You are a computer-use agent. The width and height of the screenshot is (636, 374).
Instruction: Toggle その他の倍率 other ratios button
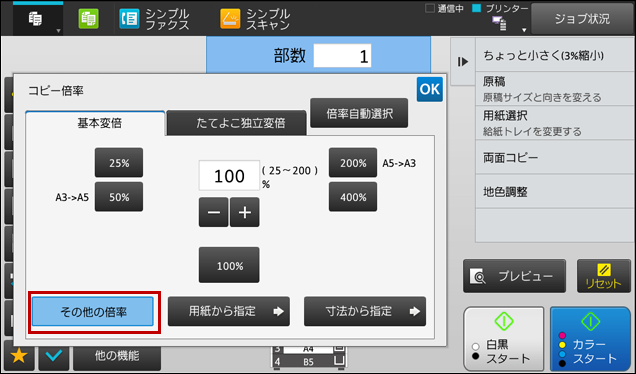tap(93, 312)
